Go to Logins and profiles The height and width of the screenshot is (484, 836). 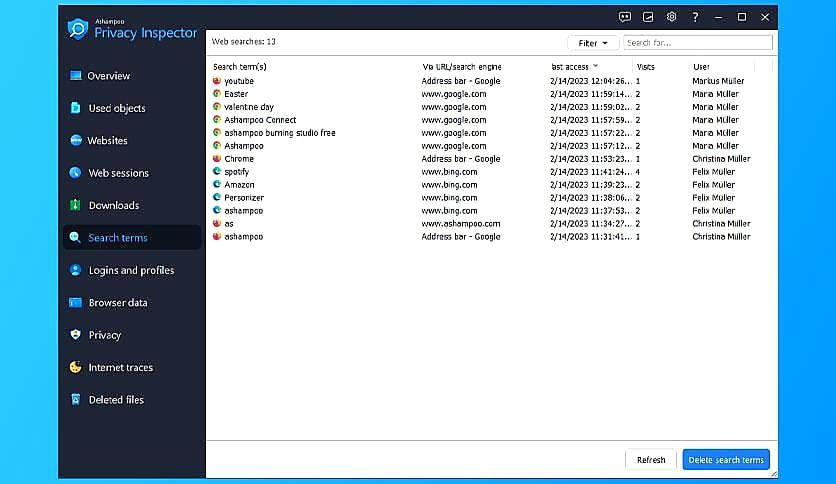(130, 270)
